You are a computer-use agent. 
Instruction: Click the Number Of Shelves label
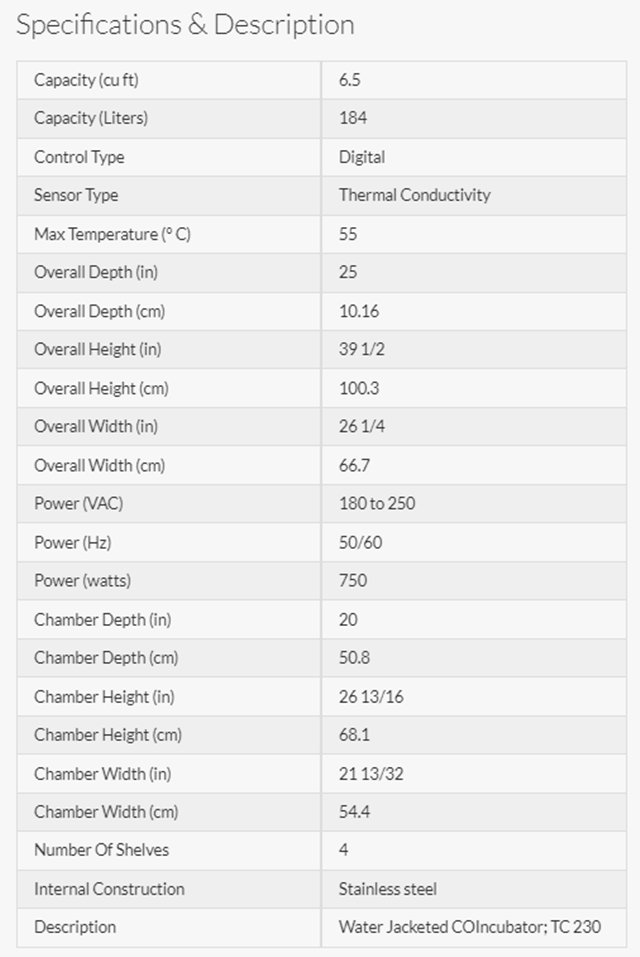pos(101,850)
